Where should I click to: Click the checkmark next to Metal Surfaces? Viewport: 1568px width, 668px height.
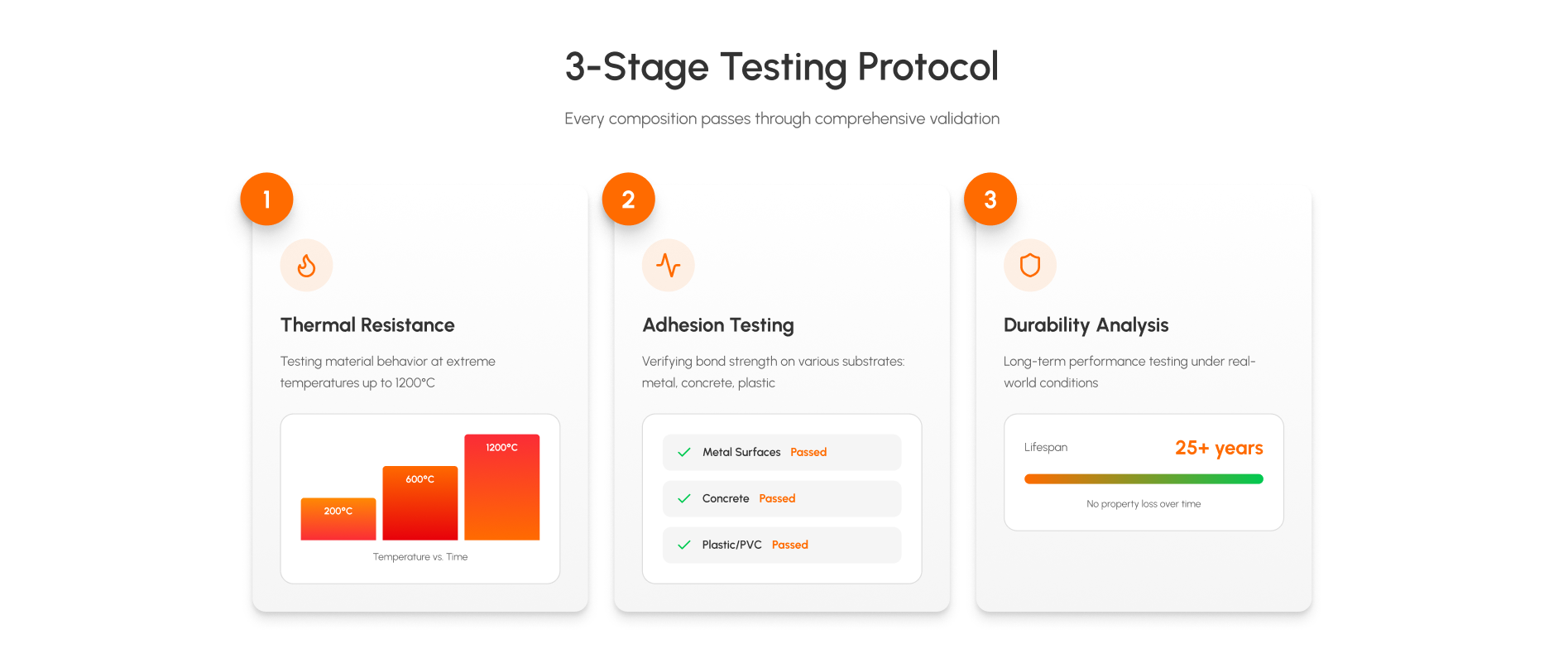coord(684,452)
